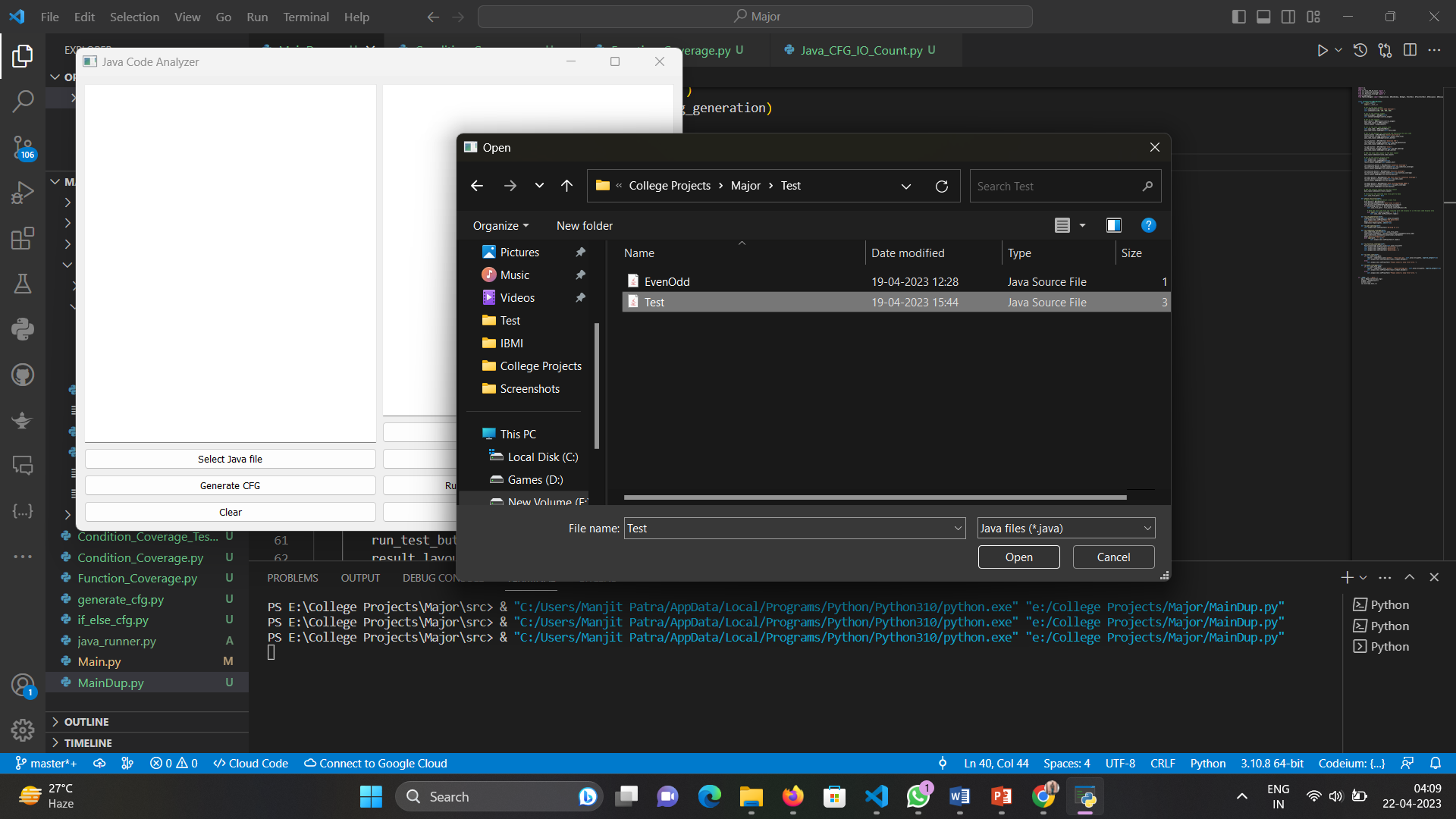Open Run and Debug view
Screen dimensions: 1456x819
click(23, 193)
